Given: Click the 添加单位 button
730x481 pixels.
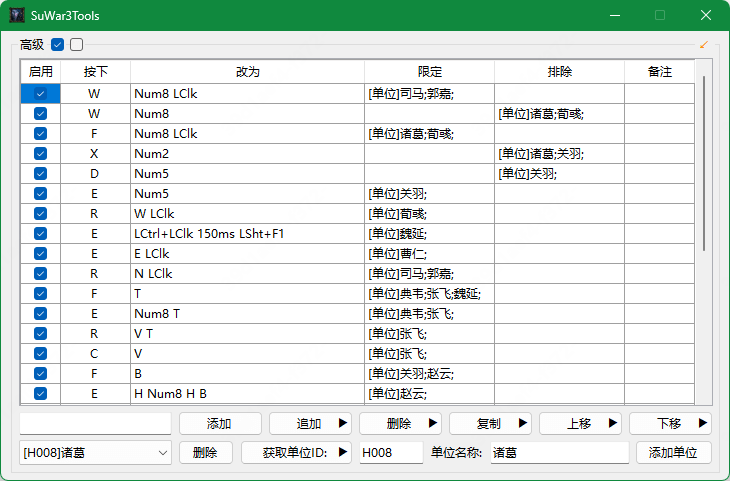Looking at the screenshot, I should pos(679,453).
